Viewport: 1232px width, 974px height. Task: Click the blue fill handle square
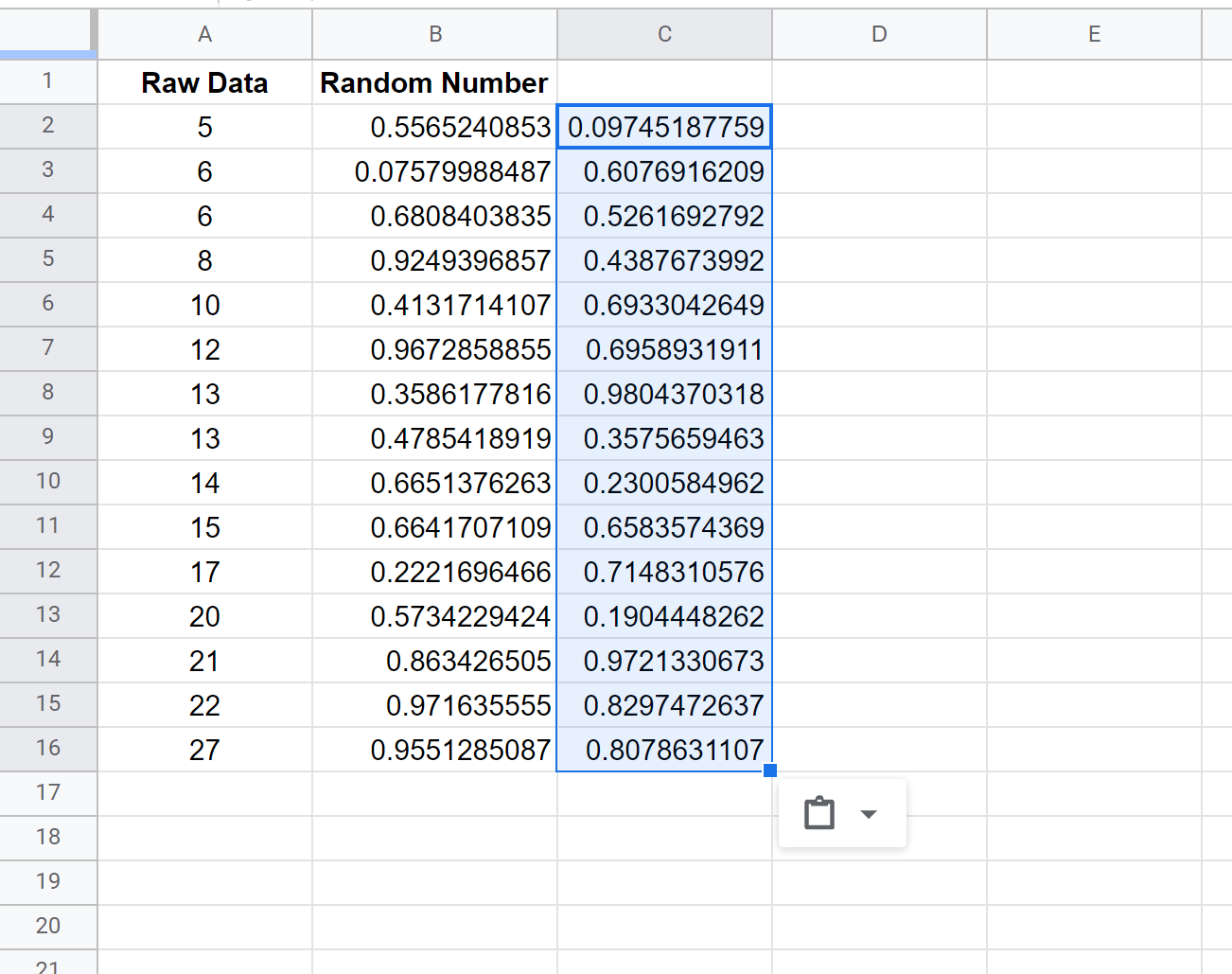coord(770,770)
